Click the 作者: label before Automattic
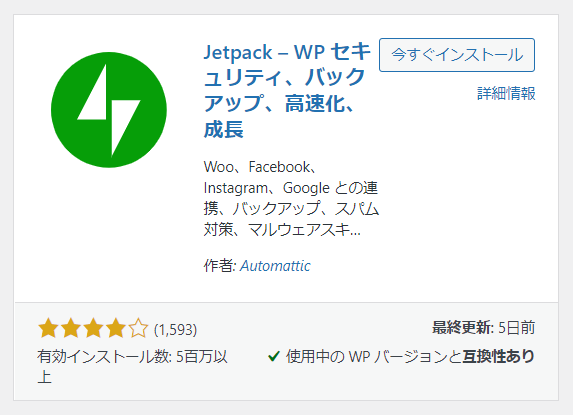The image size is (573, 415). click(219, 266)
